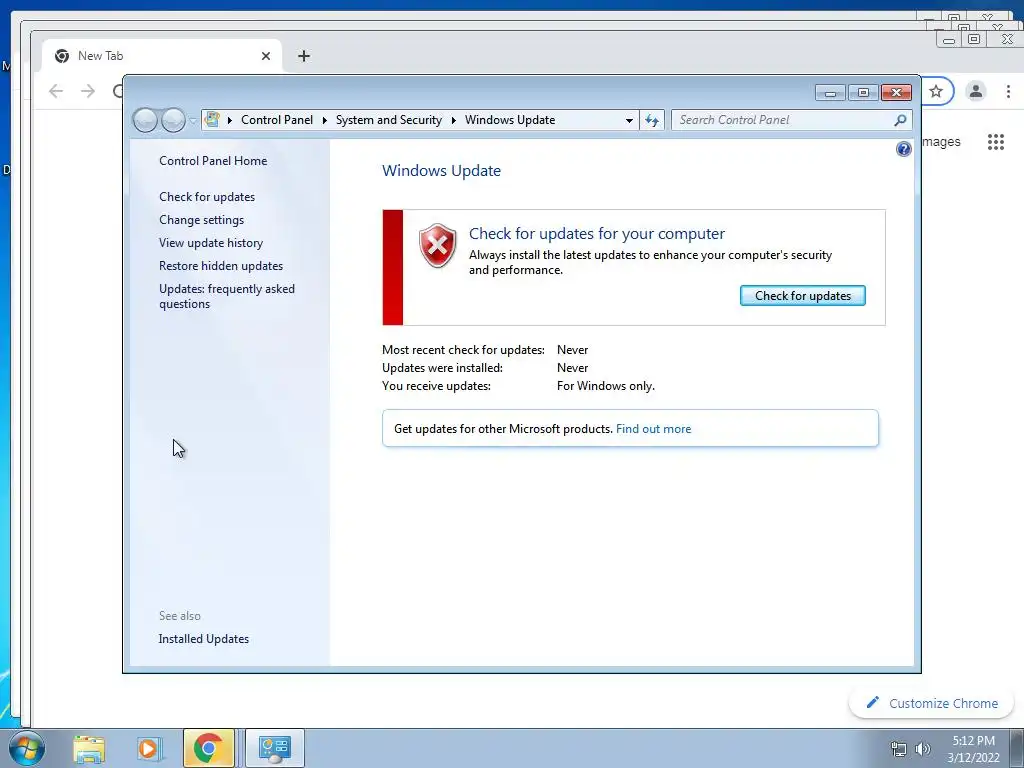Click Customize Chrome button
This screenshot has width=1024, height=768.
[x=931, y=703]
